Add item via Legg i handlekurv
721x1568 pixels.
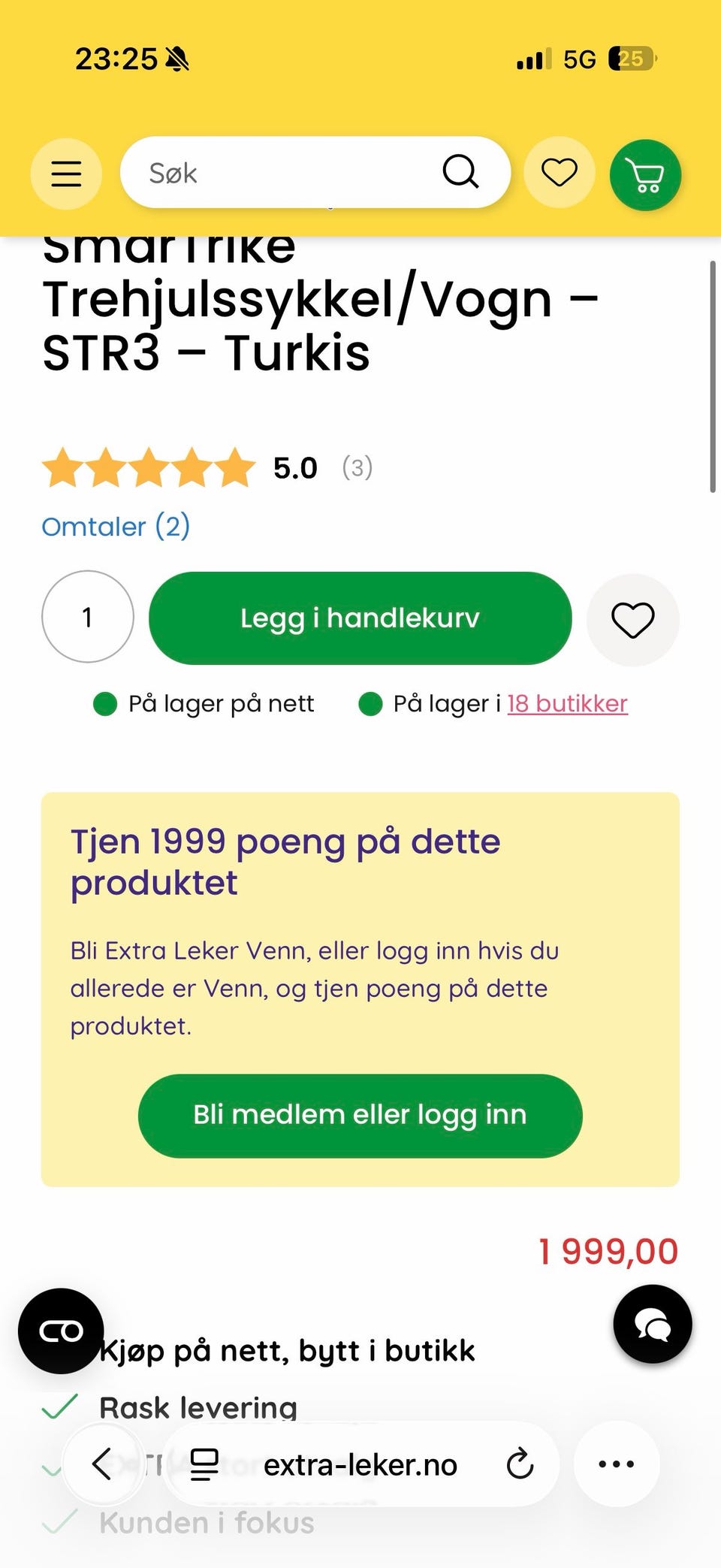[360, 618]
